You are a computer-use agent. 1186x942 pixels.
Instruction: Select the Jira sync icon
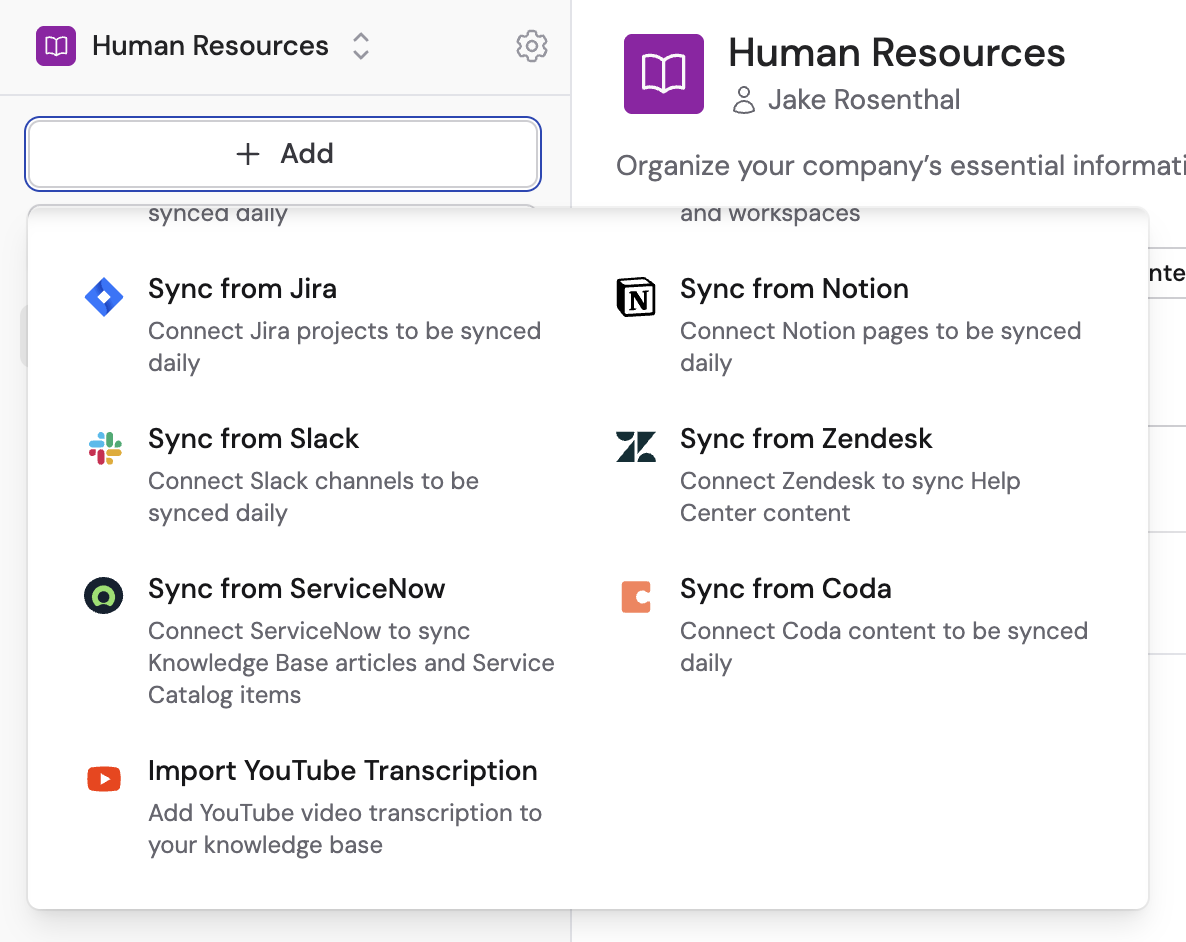pos(104,296)
